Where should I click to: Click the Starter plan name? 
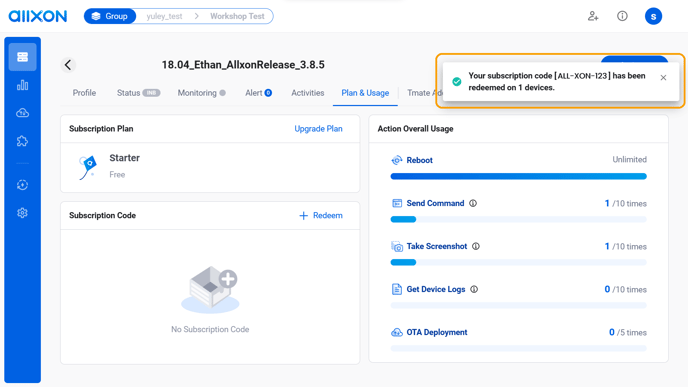[x=125, y=158]
